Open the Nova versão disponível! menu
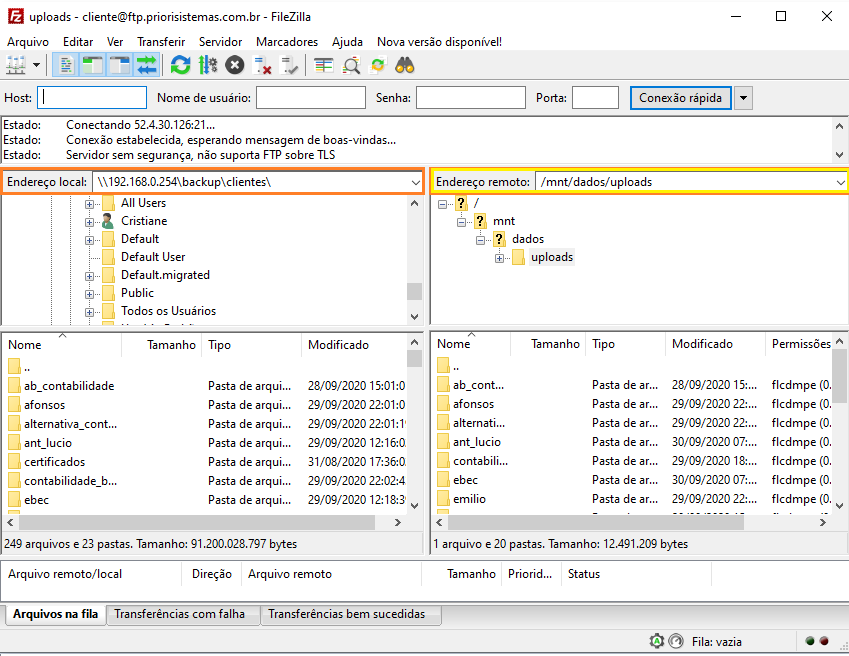This screenshot has height=656, width=849. point(439,42)
